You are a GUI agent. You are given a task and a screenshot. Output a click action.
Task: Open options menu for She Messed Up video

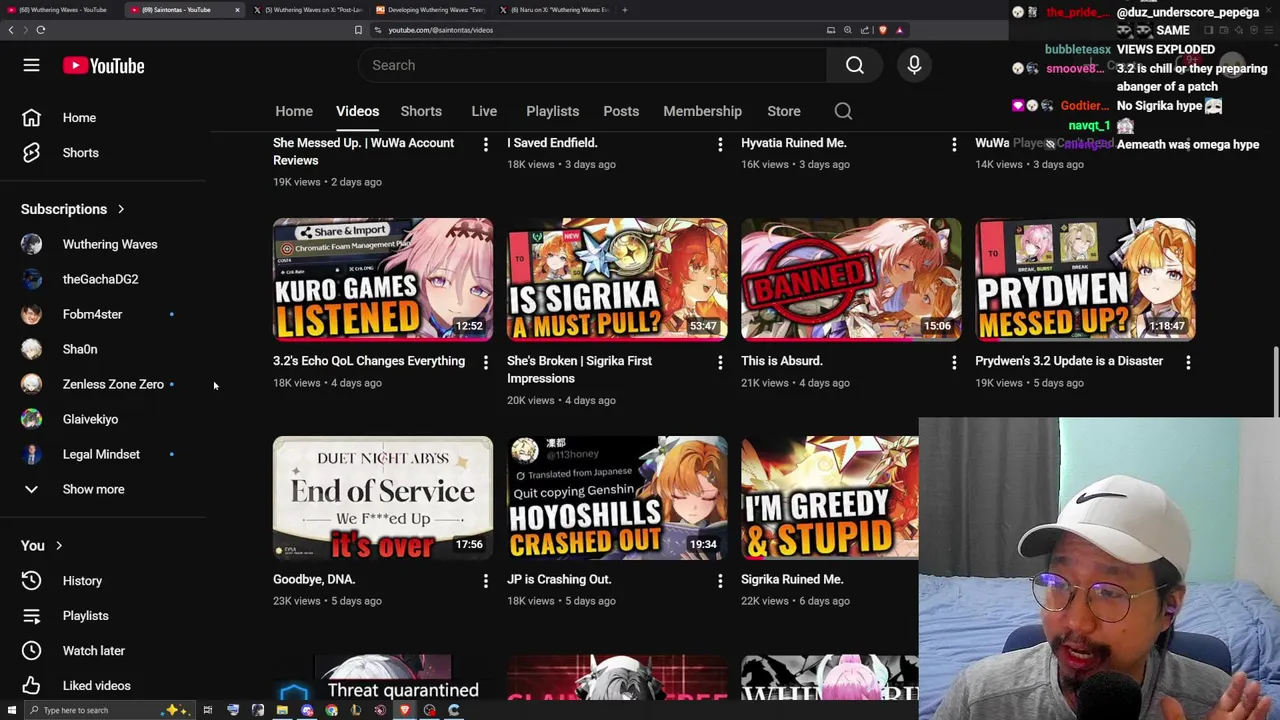(486, 144)
